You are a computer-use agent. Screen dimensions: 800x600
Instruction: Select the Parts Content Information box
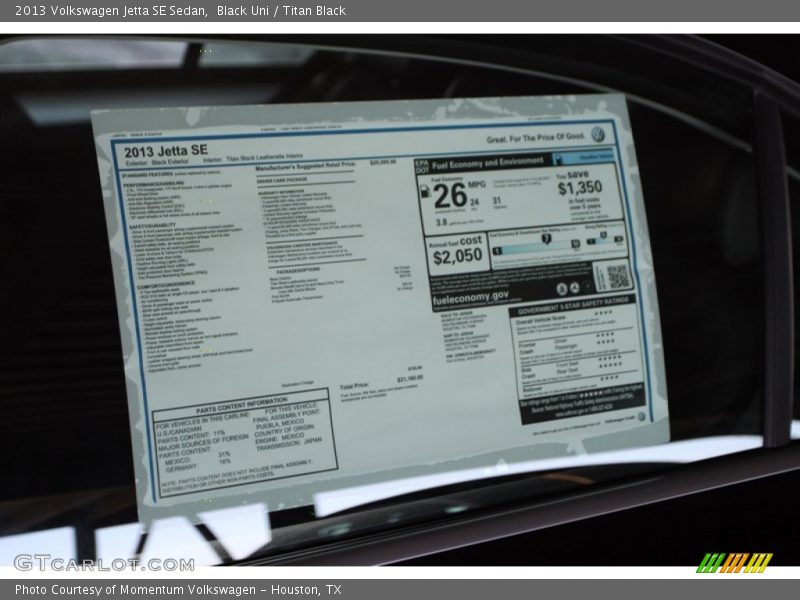(244, 440)
